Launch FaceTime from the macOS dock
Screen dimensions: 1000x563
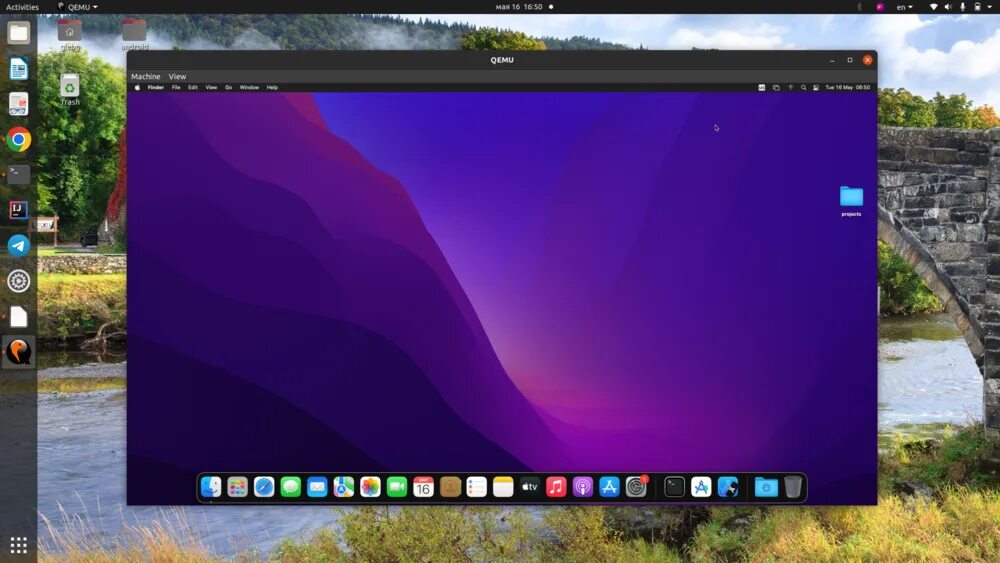coord(397,487)
